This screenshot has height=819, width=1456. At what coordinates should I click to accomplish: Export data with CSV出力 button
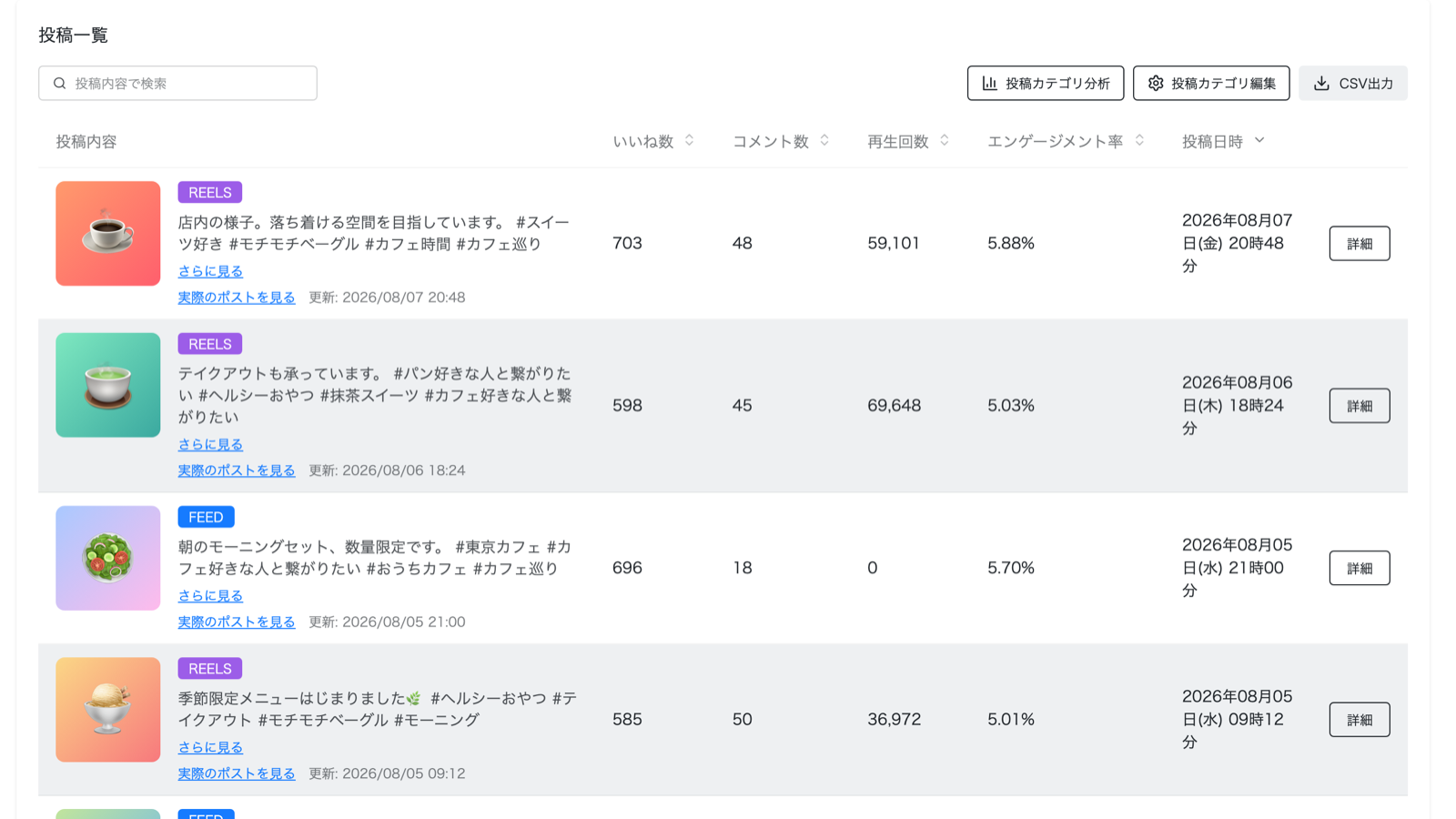[x=1353, y=83]
